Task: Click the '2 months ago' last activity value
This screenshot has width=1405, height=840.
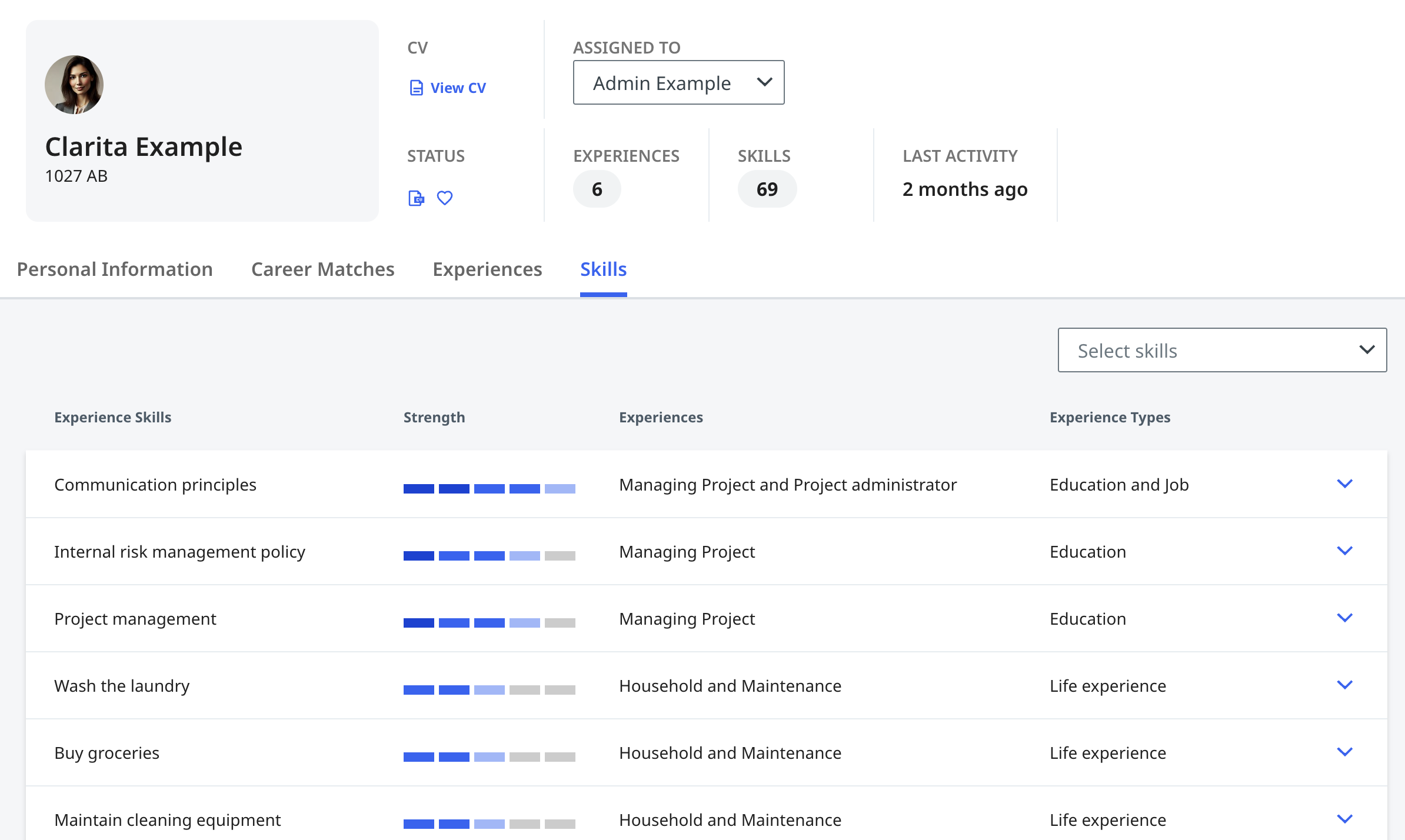Action: tap(965, 189)
